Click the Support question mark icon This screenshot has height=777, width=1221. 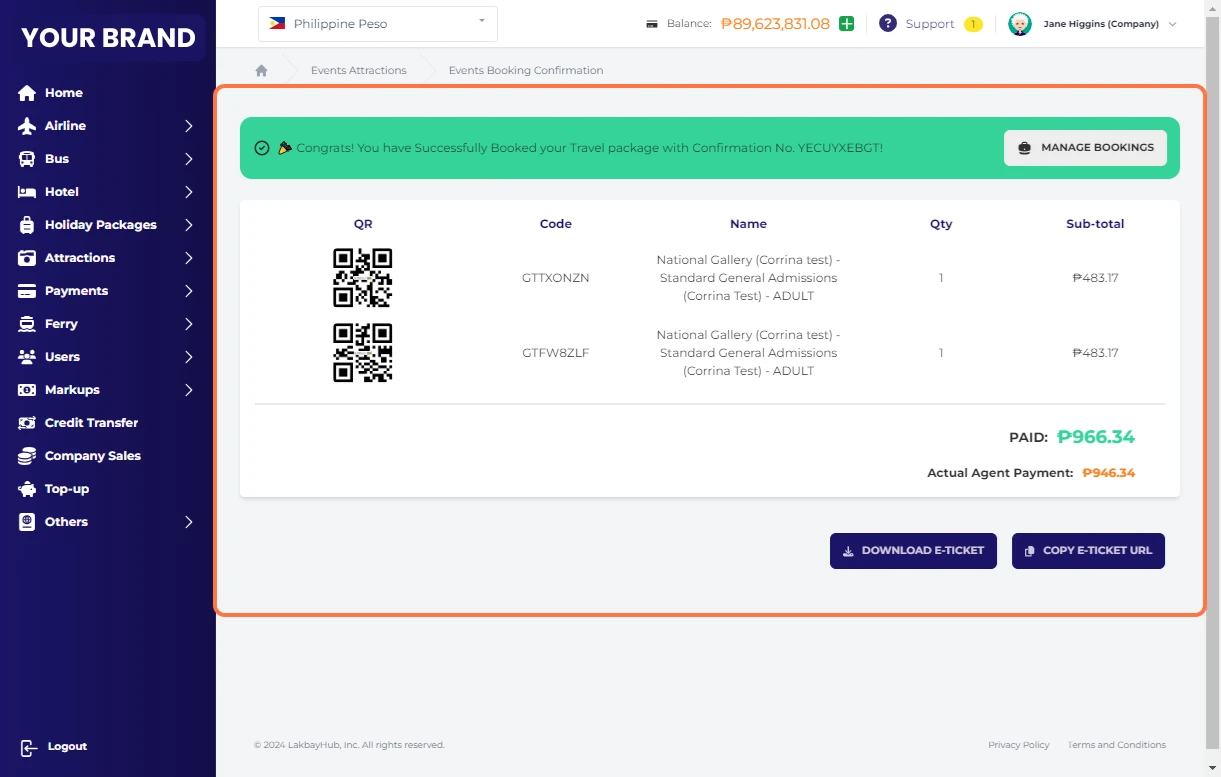click(x=887, y=24)
